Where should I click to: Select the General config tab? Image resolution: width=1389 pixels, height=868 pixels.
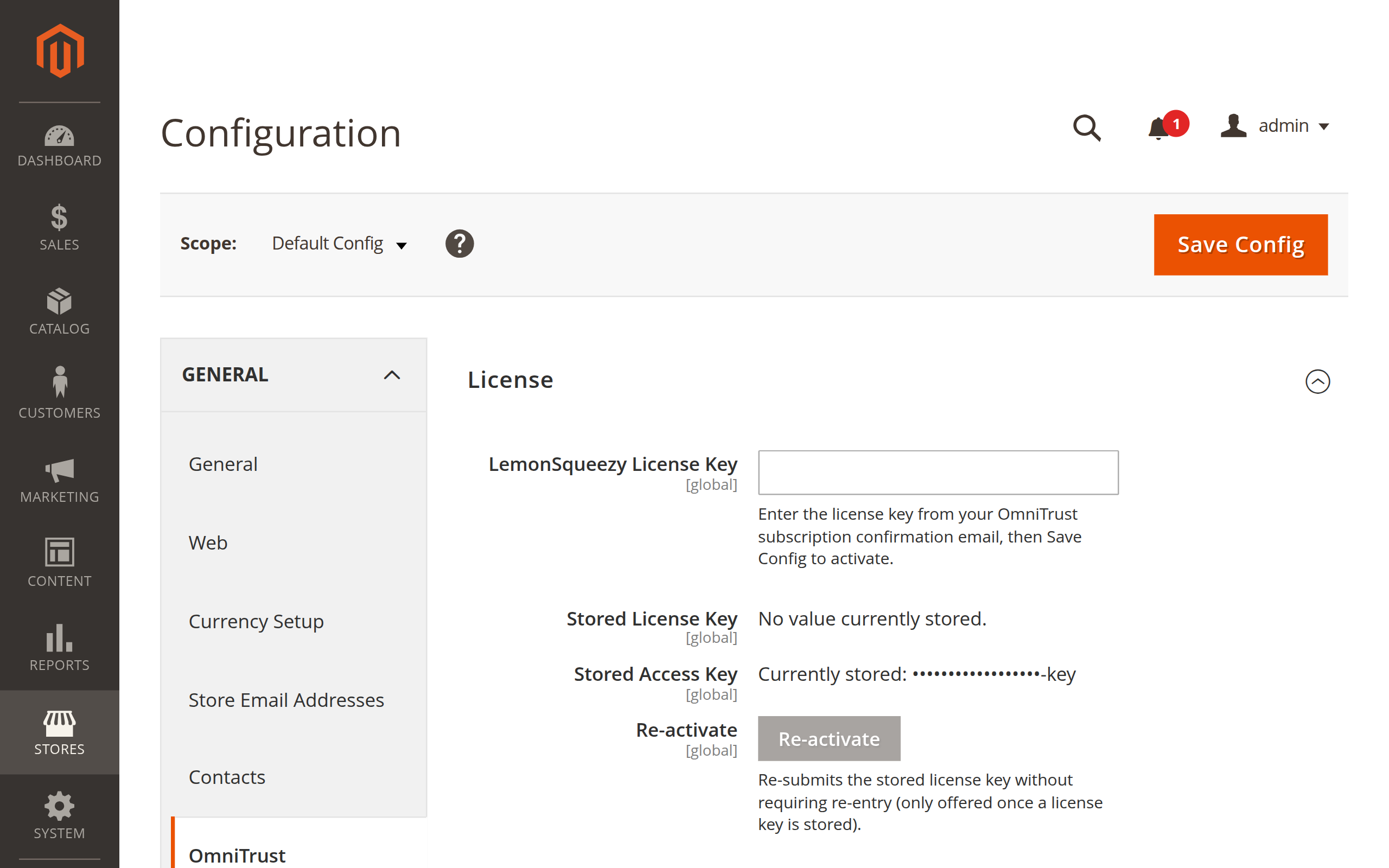[294, 464]
